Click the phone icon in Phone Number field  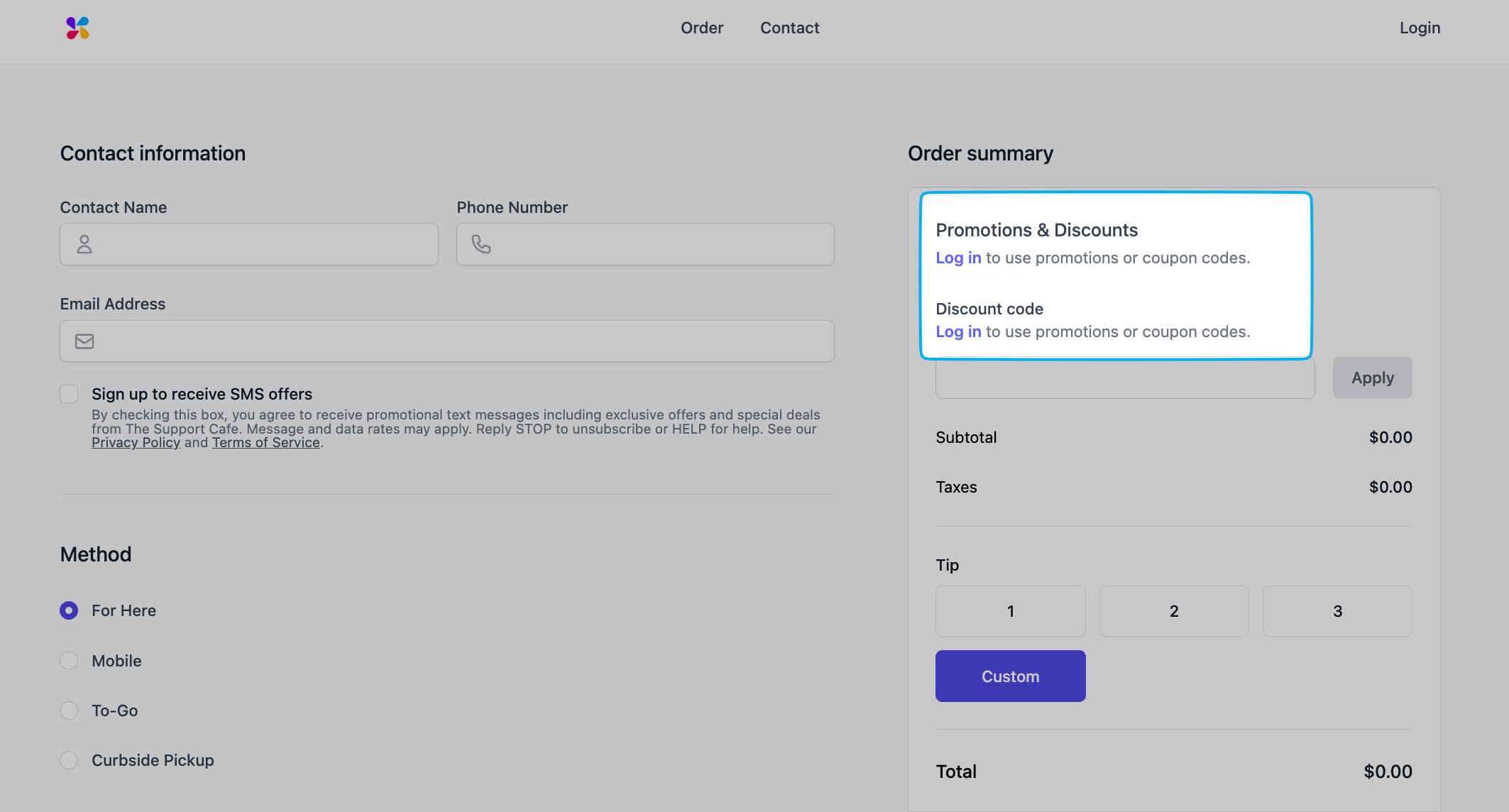click(x=481, y=244)
